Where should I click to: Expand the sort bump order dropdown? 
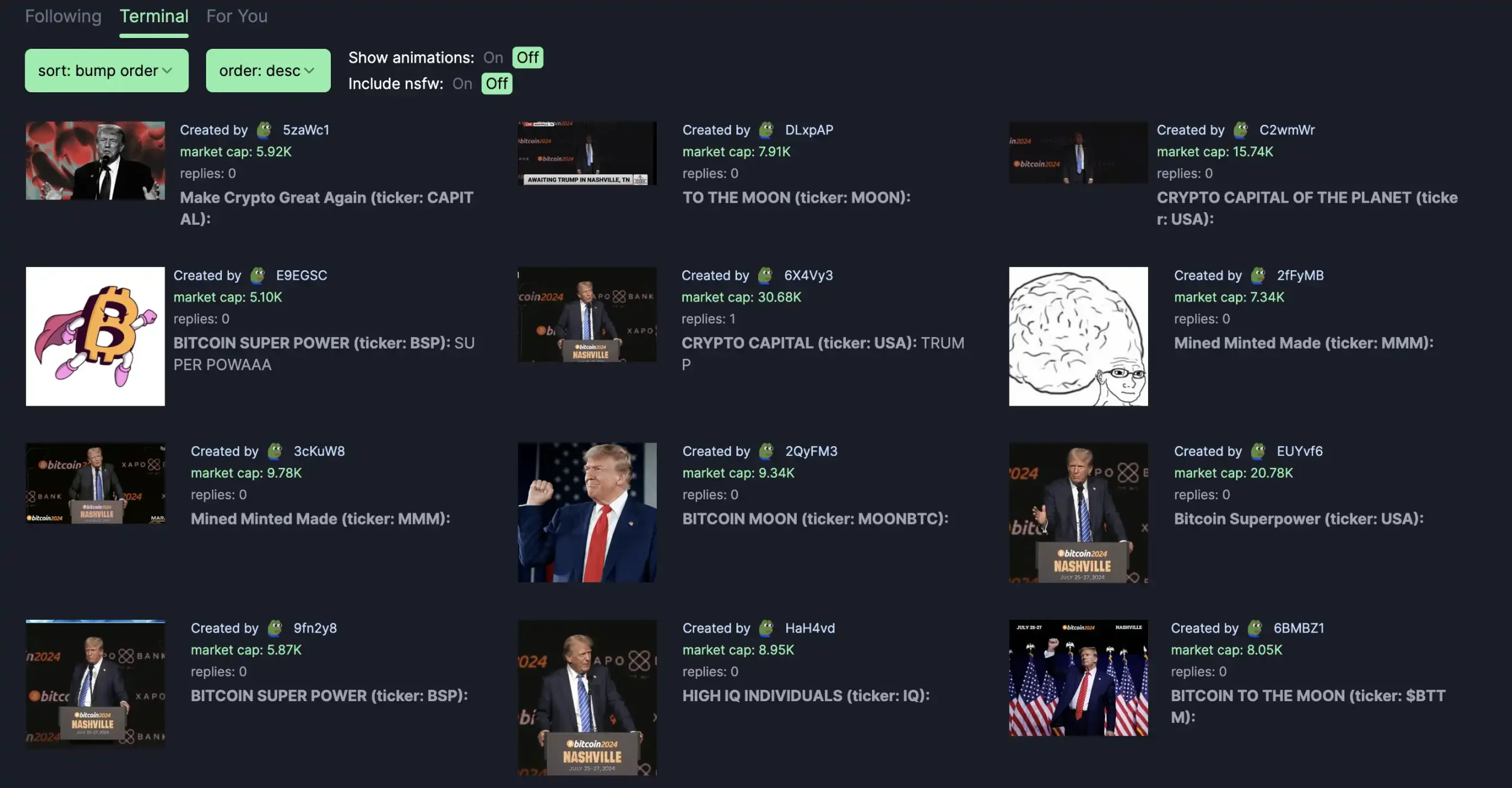tap(106, 70)
